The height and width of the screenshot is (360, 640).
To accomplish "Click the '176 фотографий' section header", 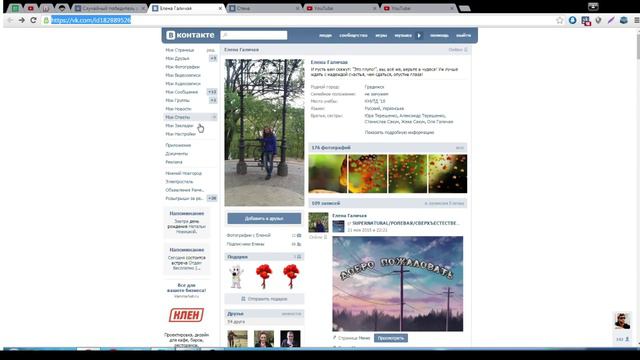I will point(388,148).
